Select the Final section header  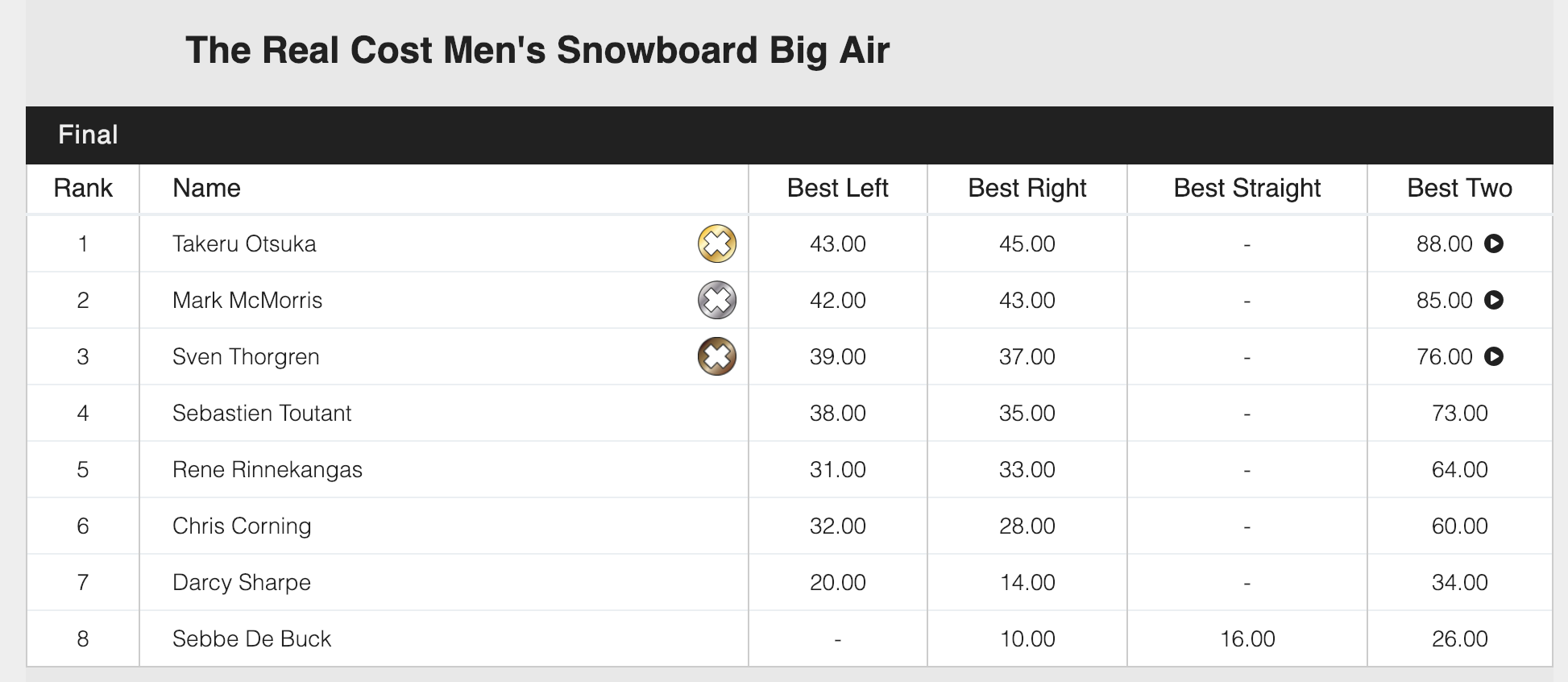coord(789,135)
